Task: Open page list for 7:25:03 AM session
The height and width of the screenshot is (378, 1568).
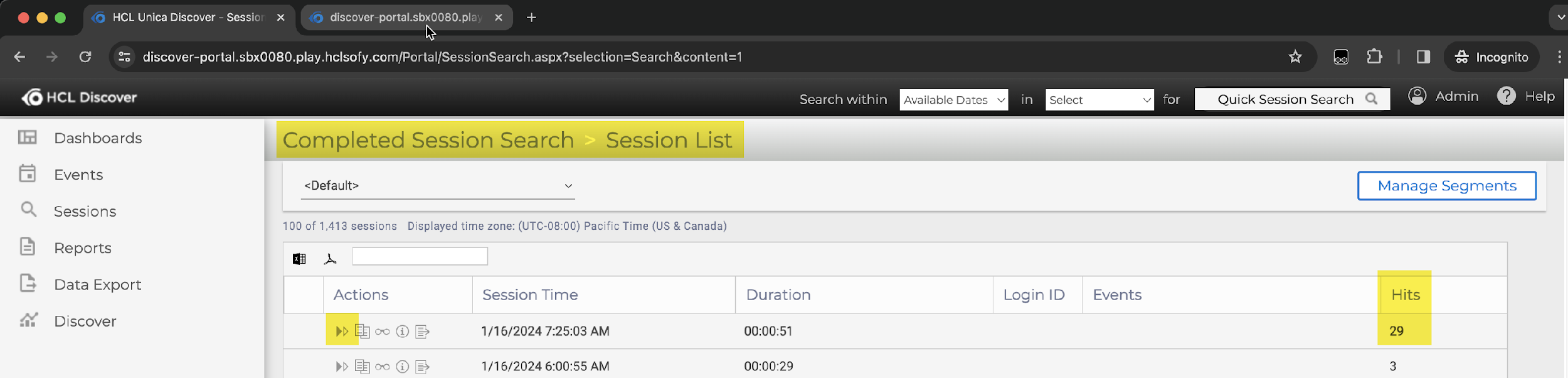Action: click(x=362, y=331)
